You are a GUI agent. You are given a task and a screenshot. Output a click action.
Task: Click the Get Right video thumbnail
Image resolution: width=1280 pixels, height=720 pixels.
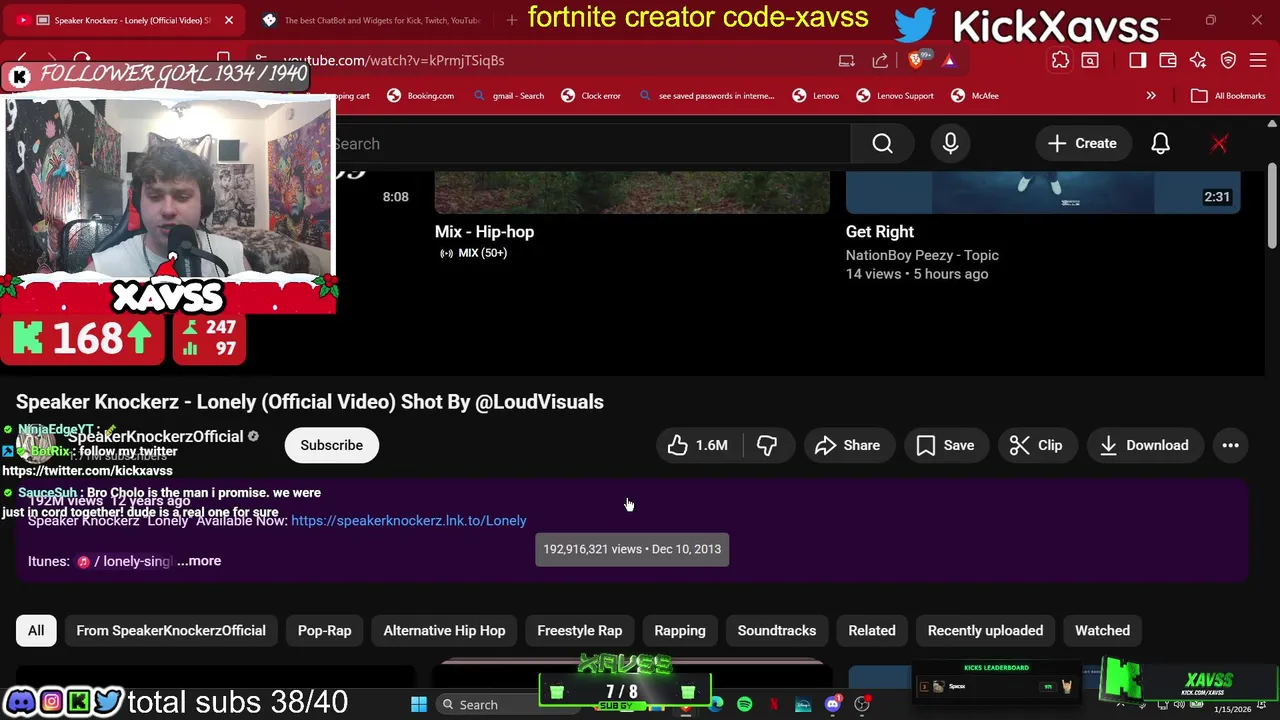pyautogui.click(x=1043, y=192)
